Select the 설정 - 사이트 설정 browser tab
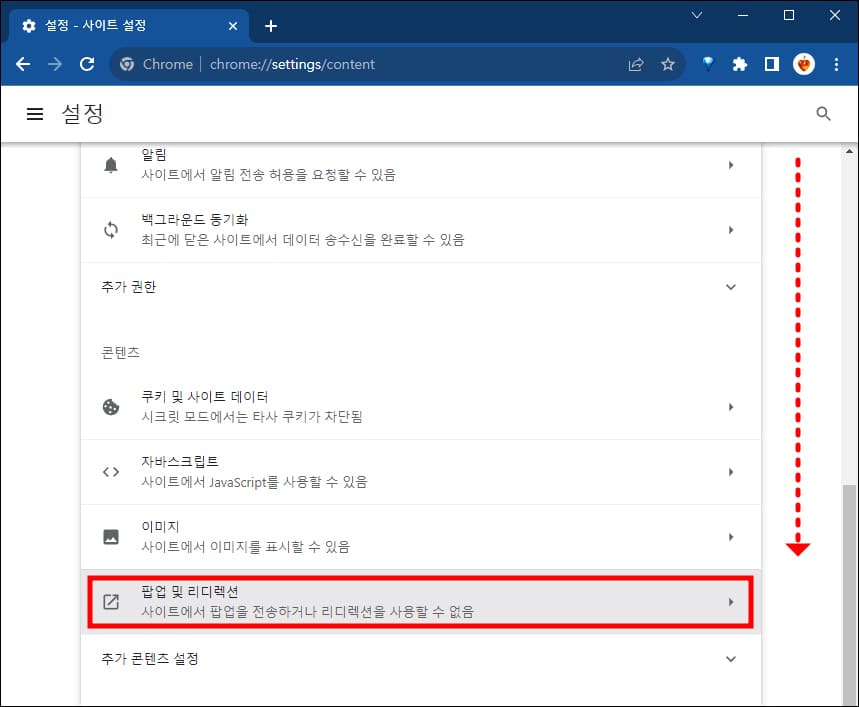 click(120, 25)
